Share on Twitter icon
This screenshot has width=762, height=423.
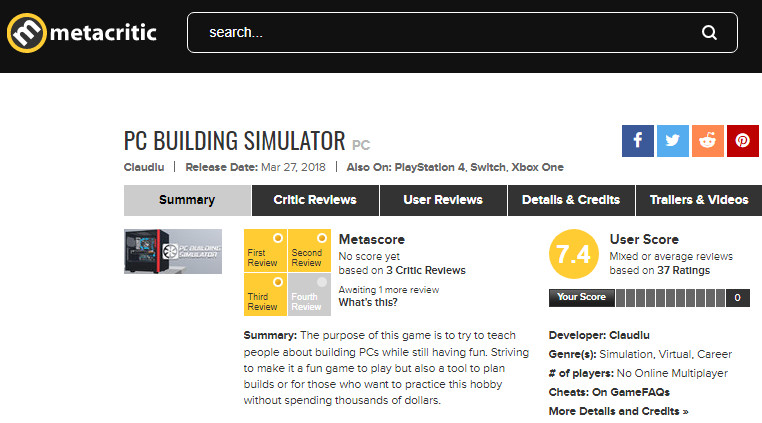pyautogui.click(x=673, y=141)
